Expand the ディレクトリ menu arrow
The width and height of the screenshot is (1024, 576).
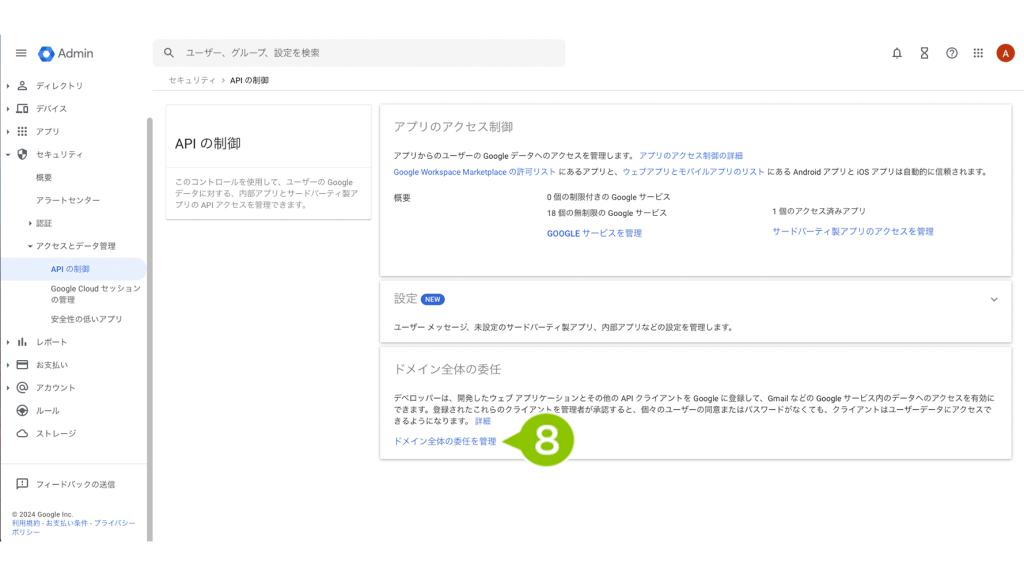[8, 86]
